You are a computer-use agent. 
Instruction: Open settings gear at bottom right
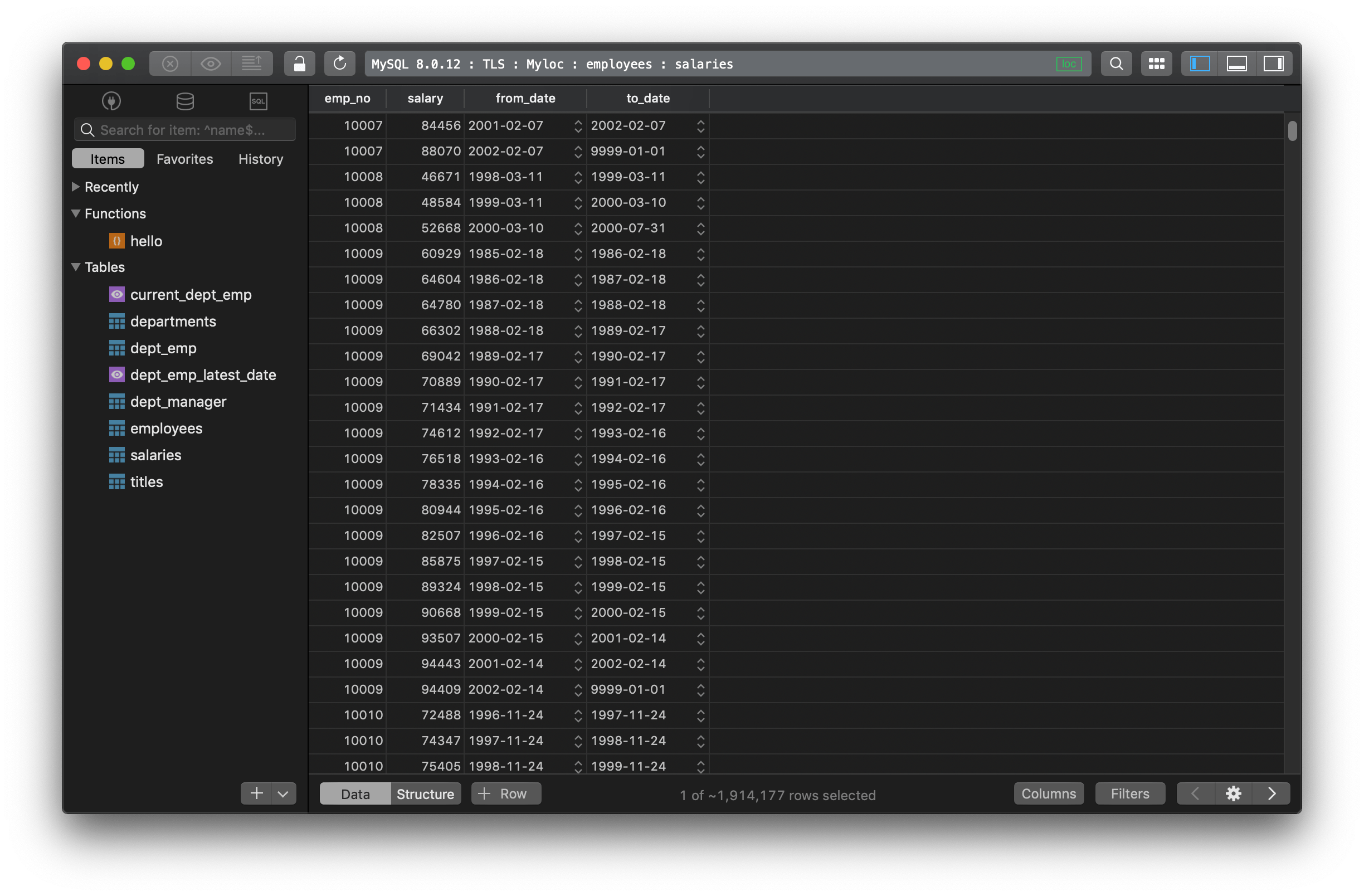(x=1233, y=793)
